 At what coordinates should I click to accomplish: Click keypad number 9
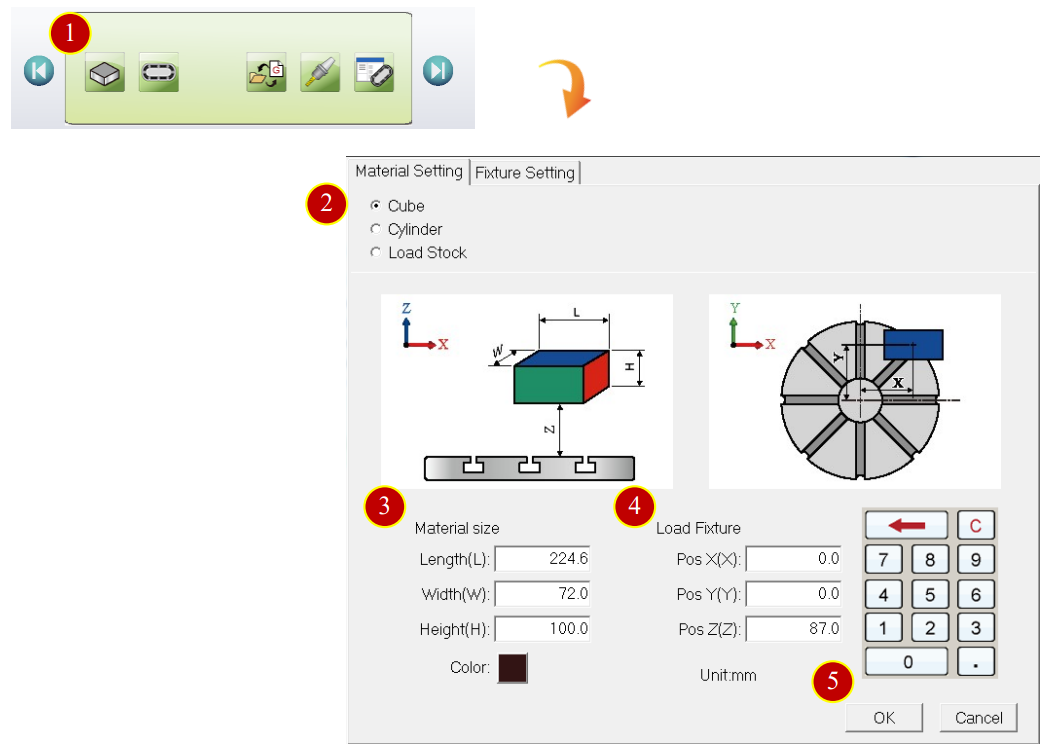(975, 559)
